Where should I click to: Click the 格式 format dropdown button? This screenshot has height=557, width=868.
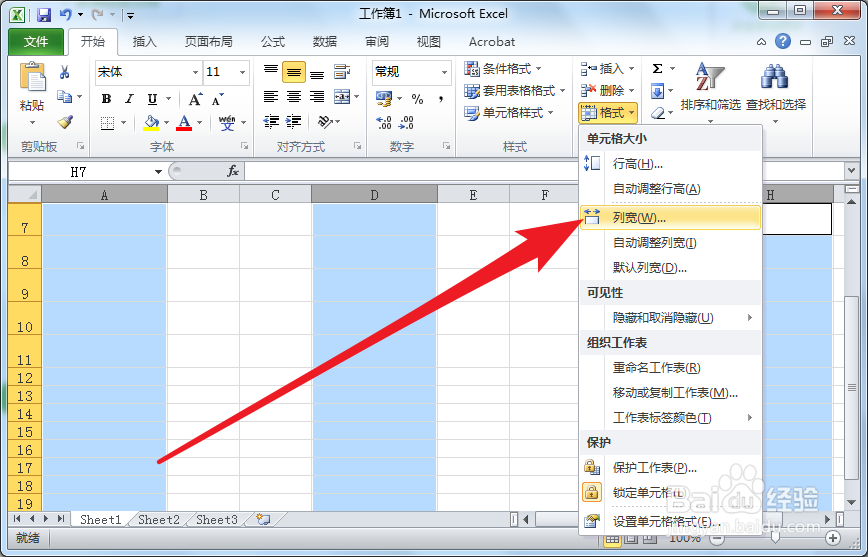pyautogui.click(x=608, y=113)
